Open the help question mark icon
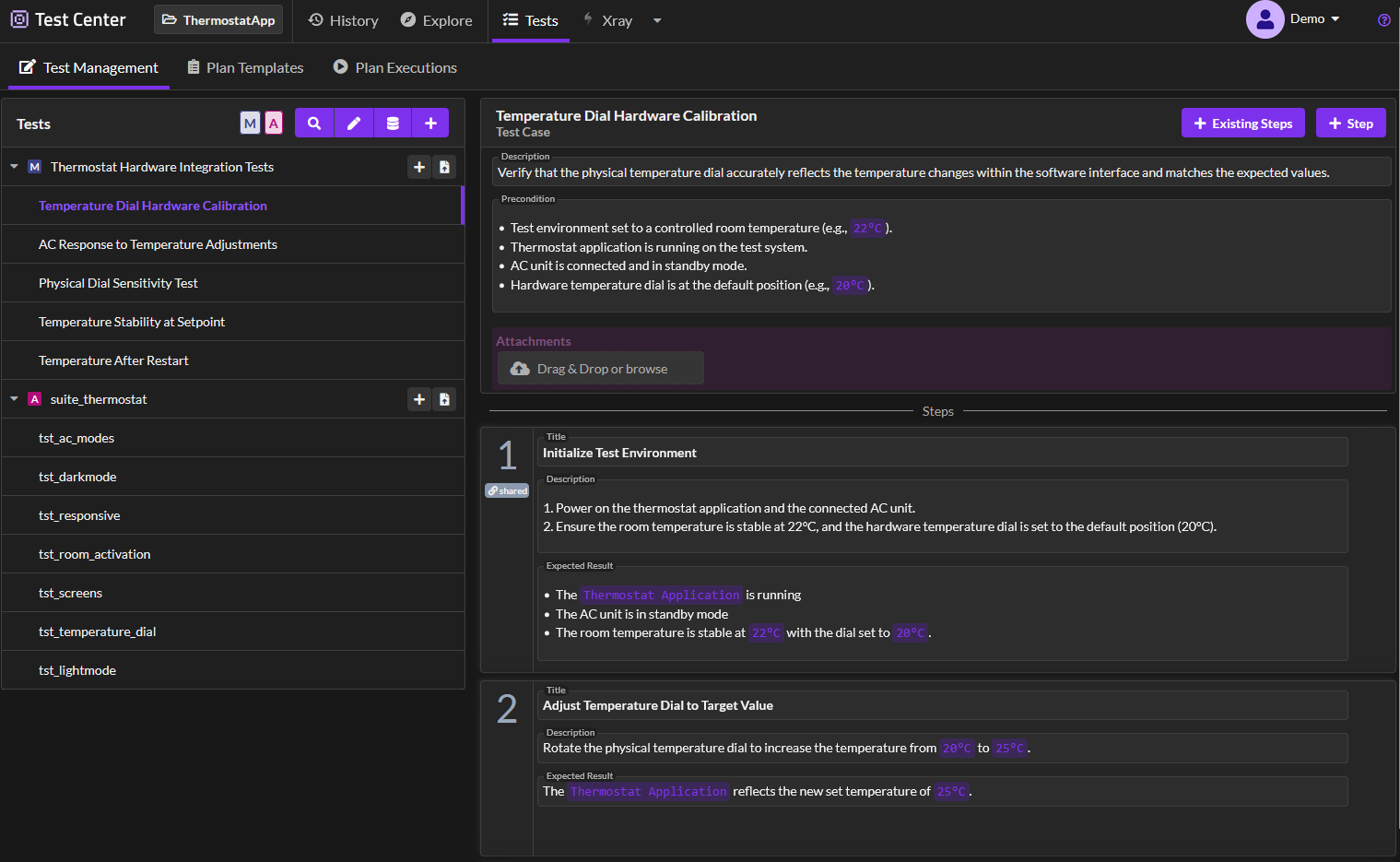Viewport: 1400px width, 862px height. (x=1383, y=20)
